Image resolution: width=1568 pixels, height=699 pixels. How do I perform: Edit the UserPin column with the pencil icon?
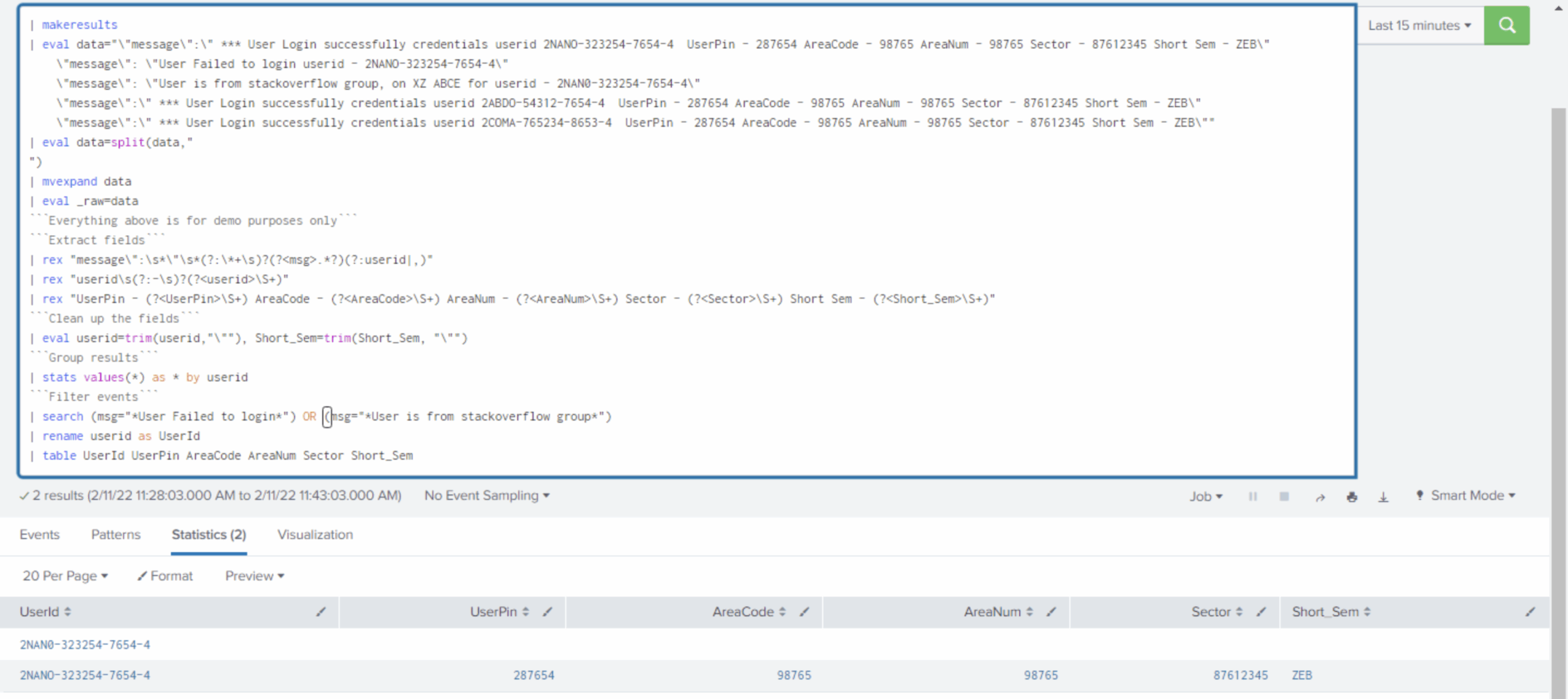click(x=547, y=611)
